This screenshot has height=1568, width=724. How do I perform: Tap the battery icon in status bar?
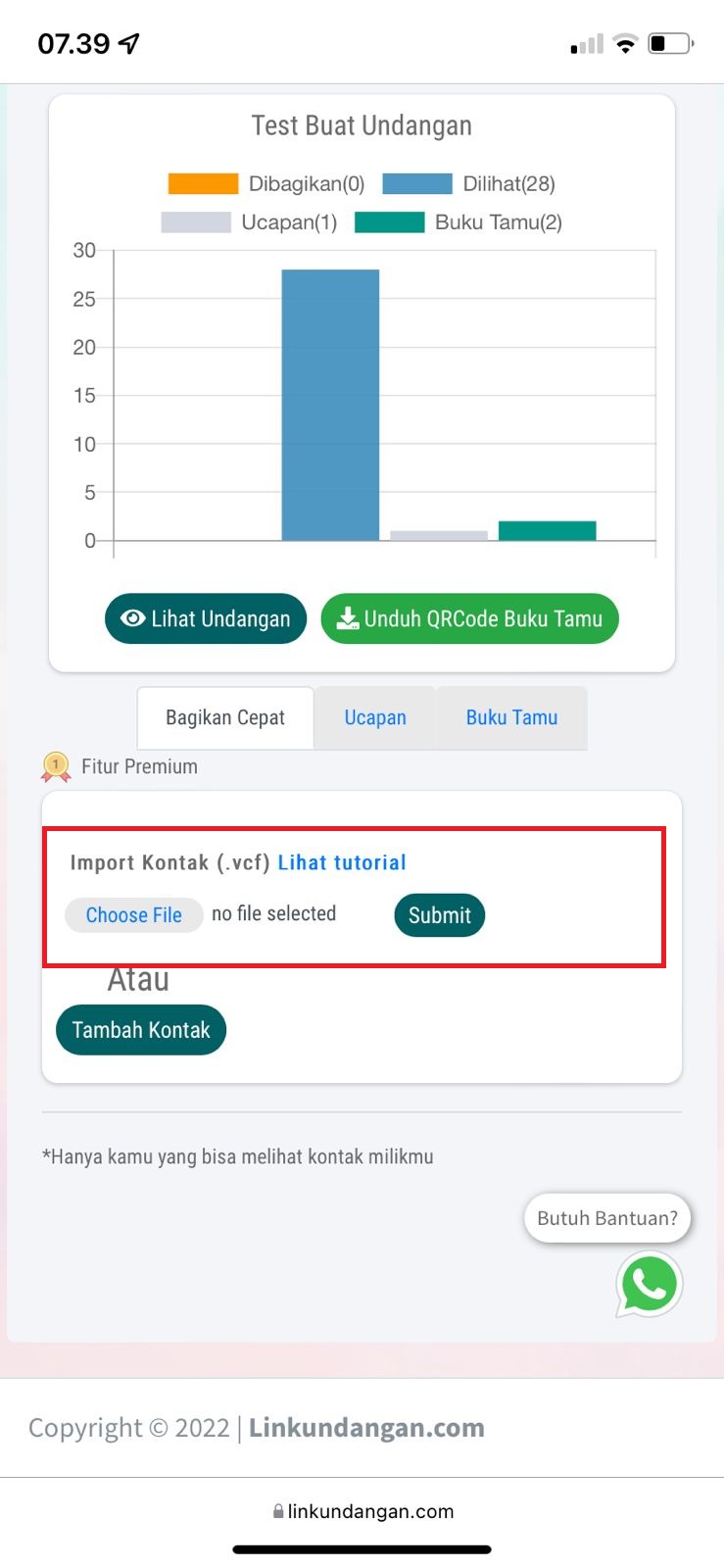pos(670,43)
